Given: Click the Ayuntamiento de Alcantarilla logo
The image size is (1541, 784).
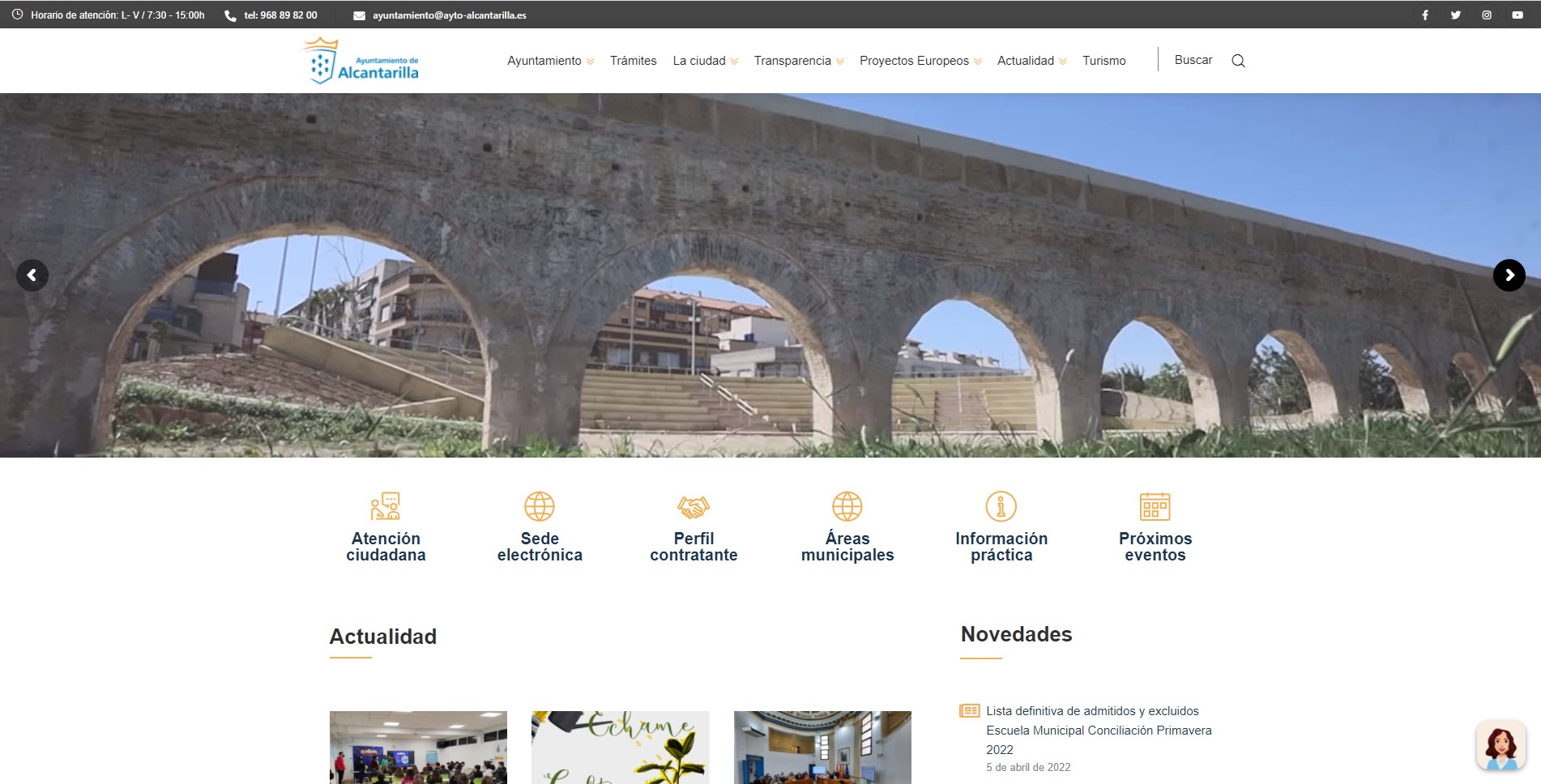Looking at the screenshot, I should [361, 62].
